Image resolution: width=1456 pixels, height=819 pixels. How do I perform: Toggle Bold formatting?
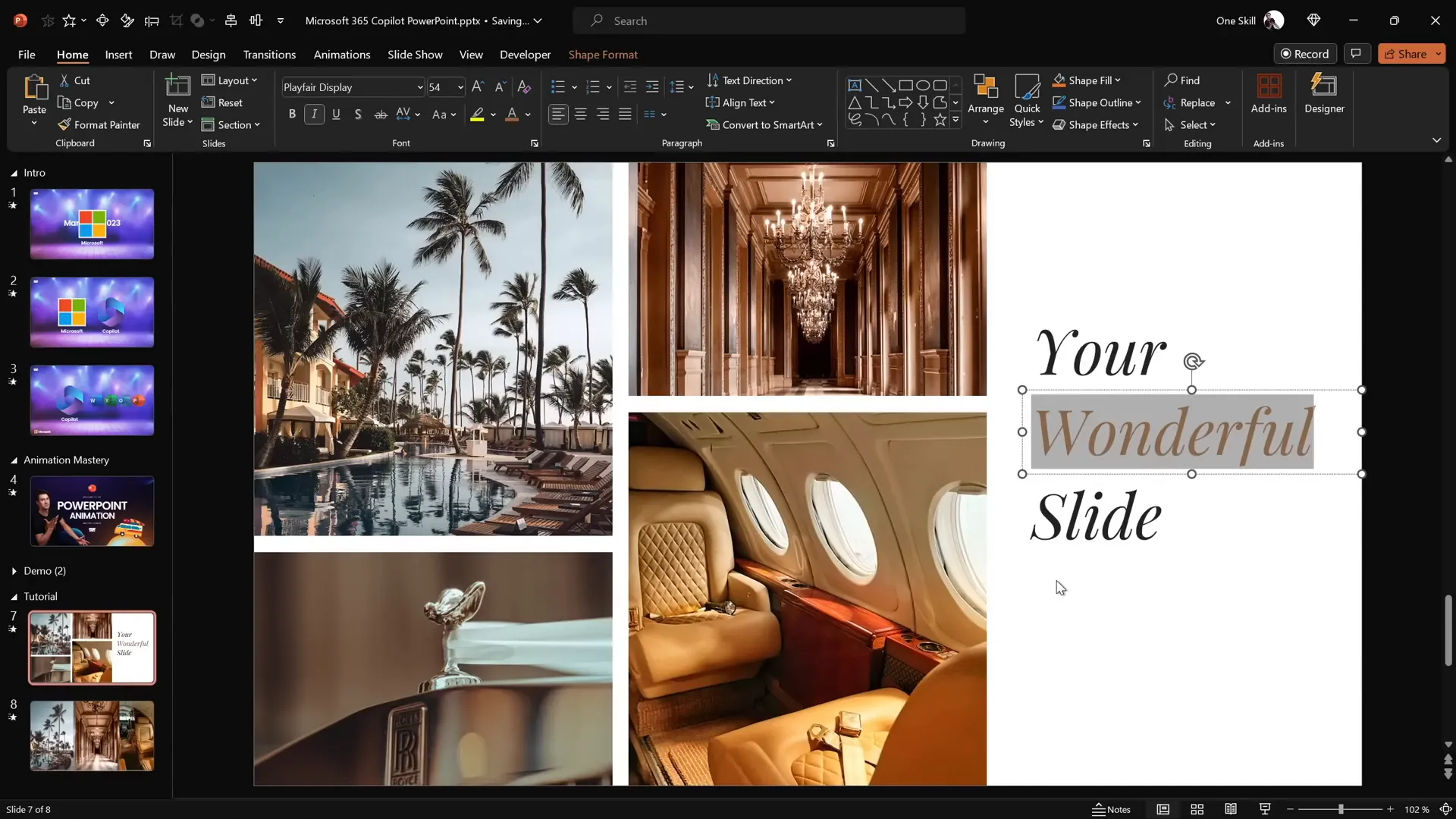tap(292, 115)
